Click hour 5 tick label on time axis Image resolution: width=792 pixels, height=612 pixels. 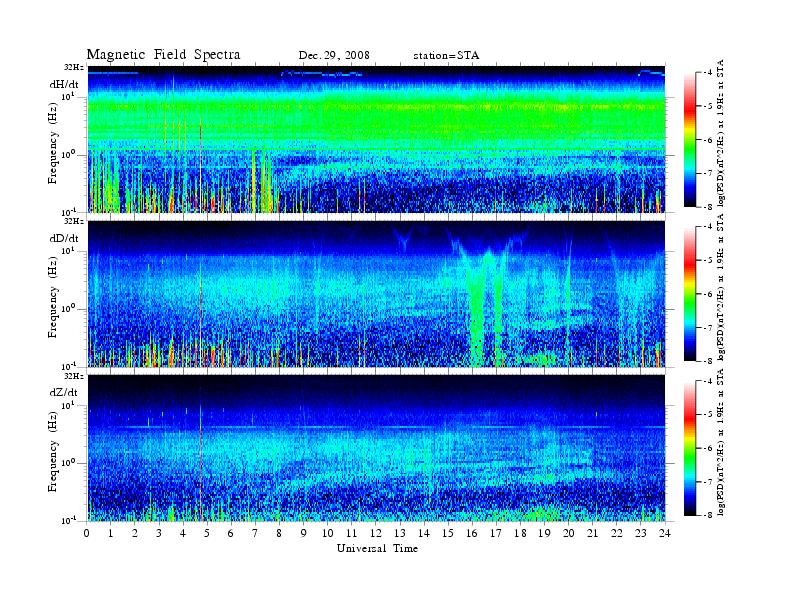click(207, 534)
